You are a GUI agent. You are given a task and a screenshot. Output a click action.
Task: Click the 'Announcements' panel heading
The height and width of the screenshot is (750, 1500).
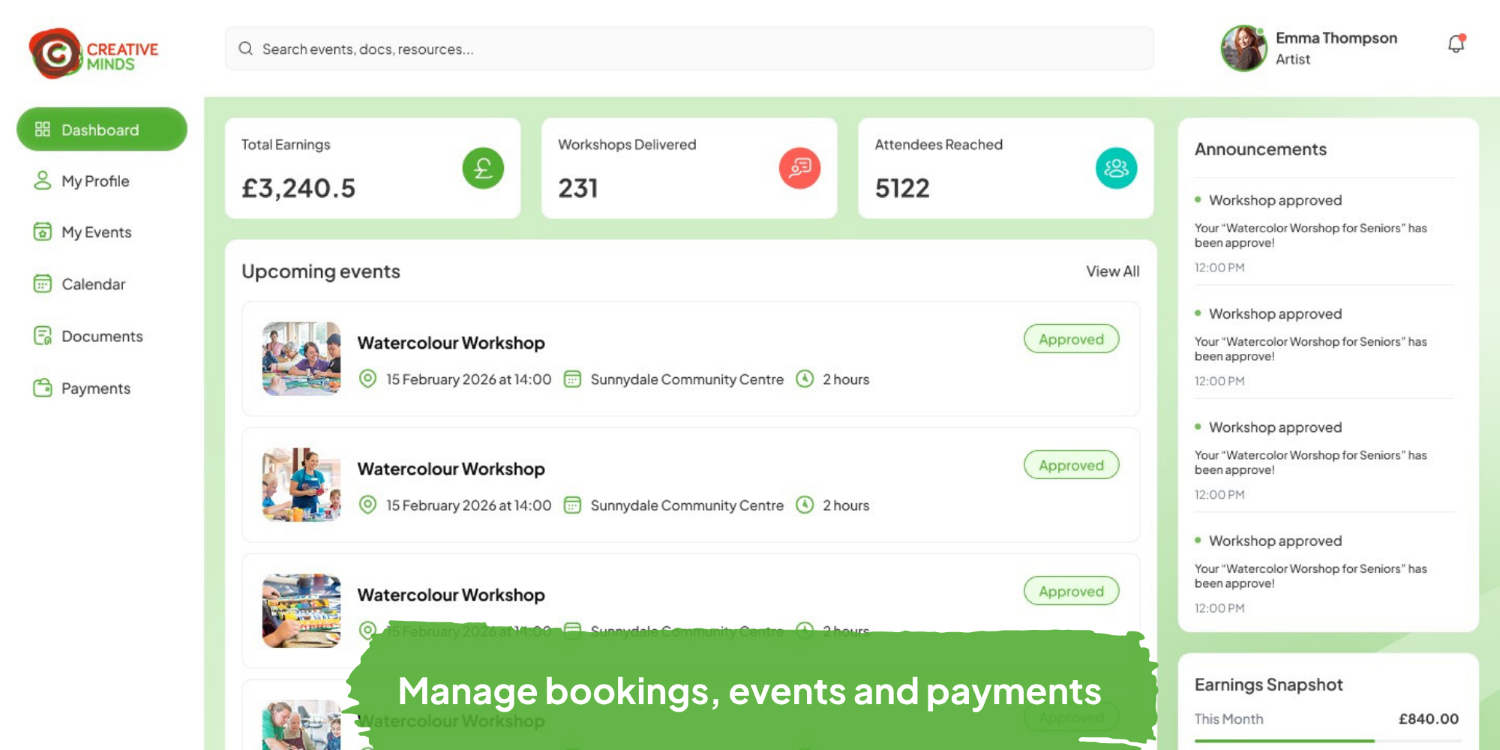pos(1260,149)
